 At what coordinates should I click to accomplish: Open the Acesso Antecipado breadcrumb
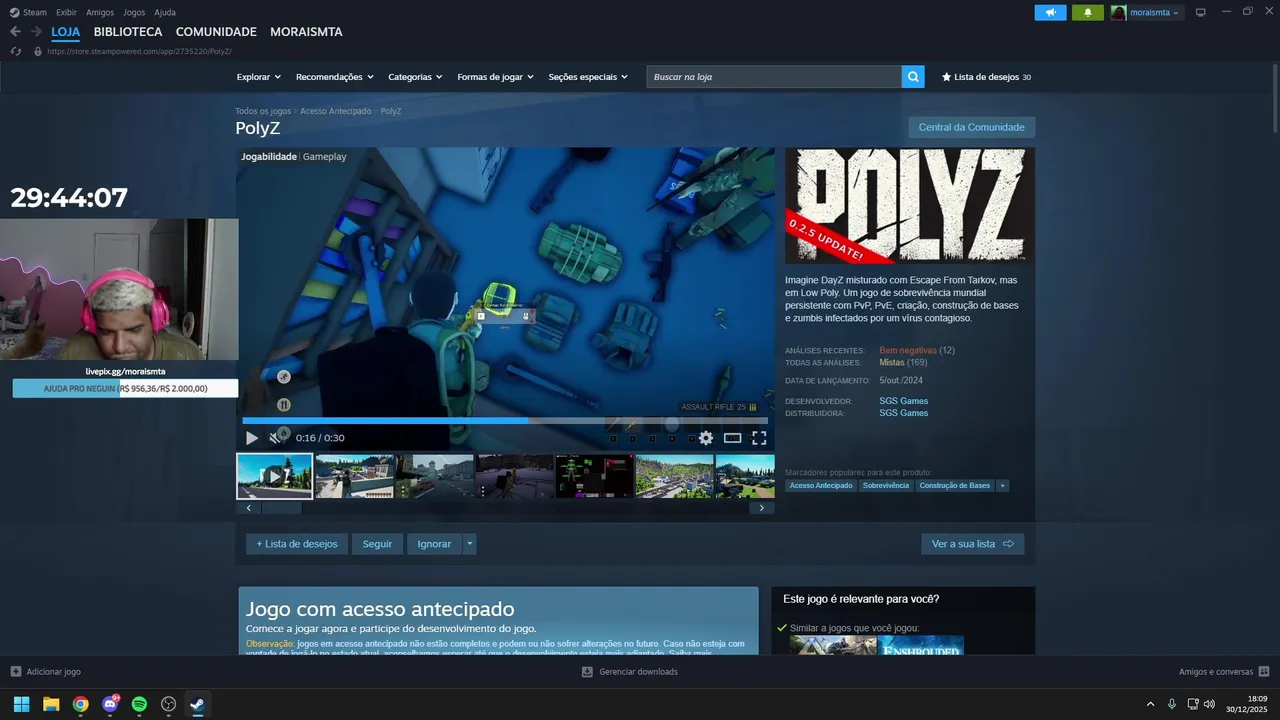coord(335,111)
